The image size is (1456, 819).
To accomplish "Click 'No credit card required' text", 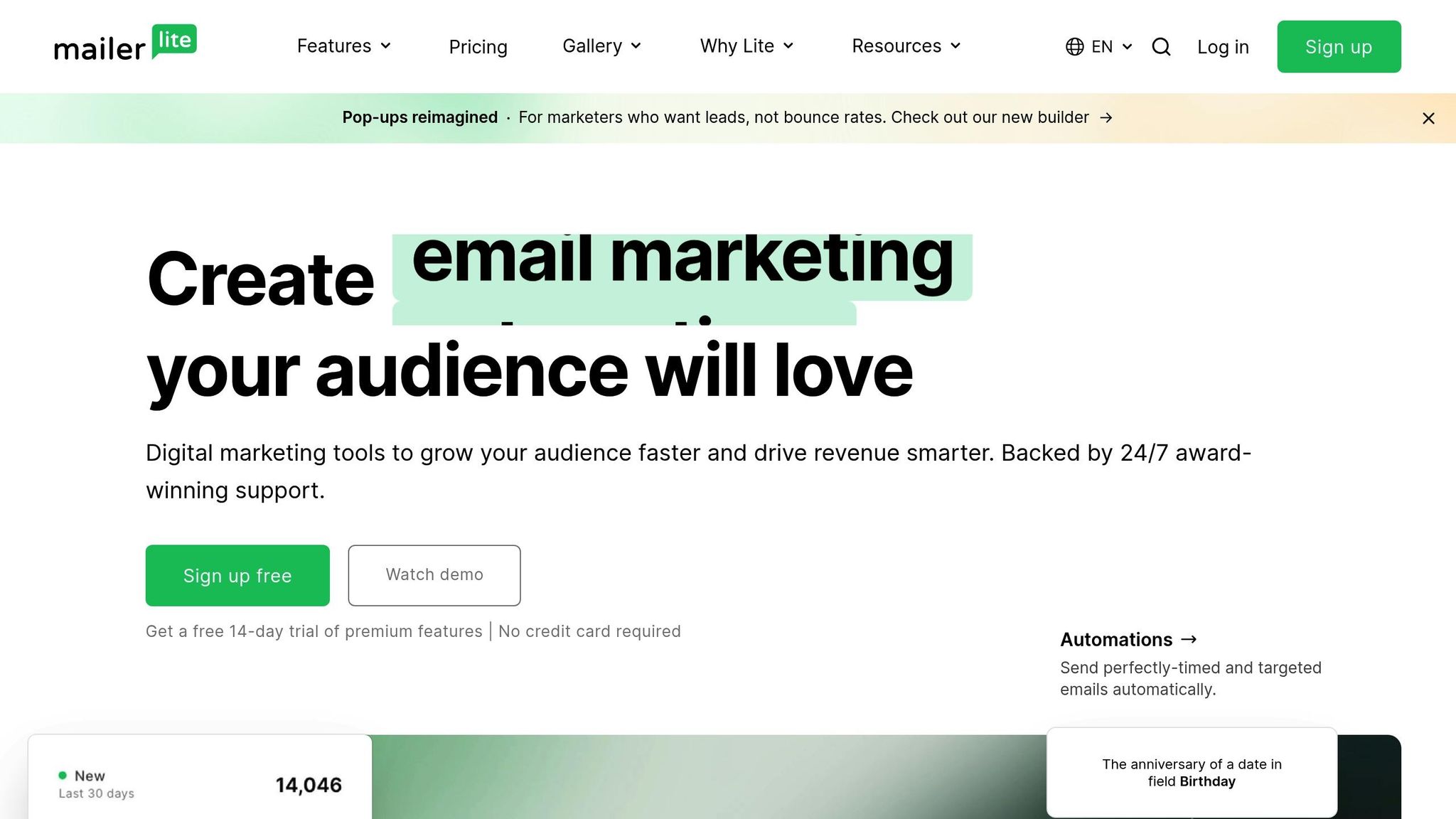I will [589, 631].
